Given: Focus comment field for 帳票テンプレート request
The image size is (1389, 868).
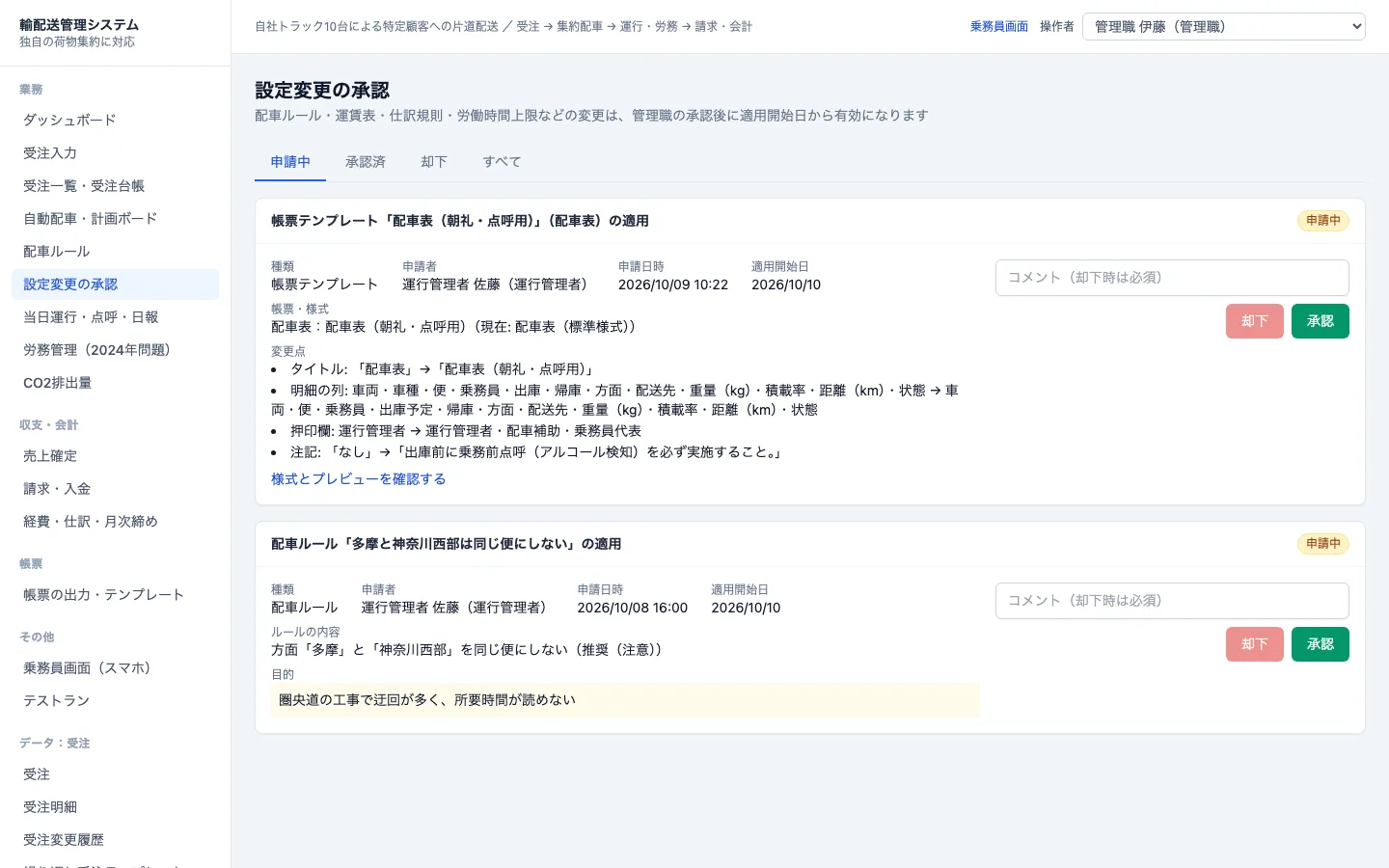Looking at the screenshot, I should (1172, 278).
